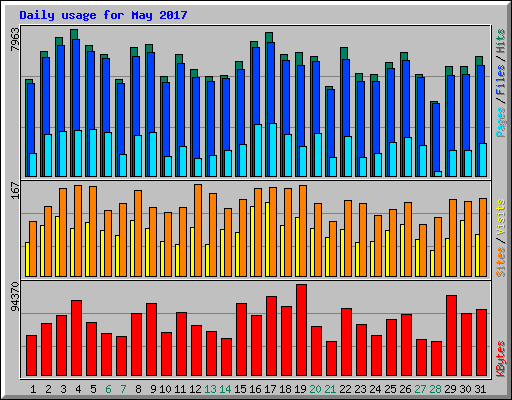Click day label 1 on the x-axis

(x=33, y=389)
